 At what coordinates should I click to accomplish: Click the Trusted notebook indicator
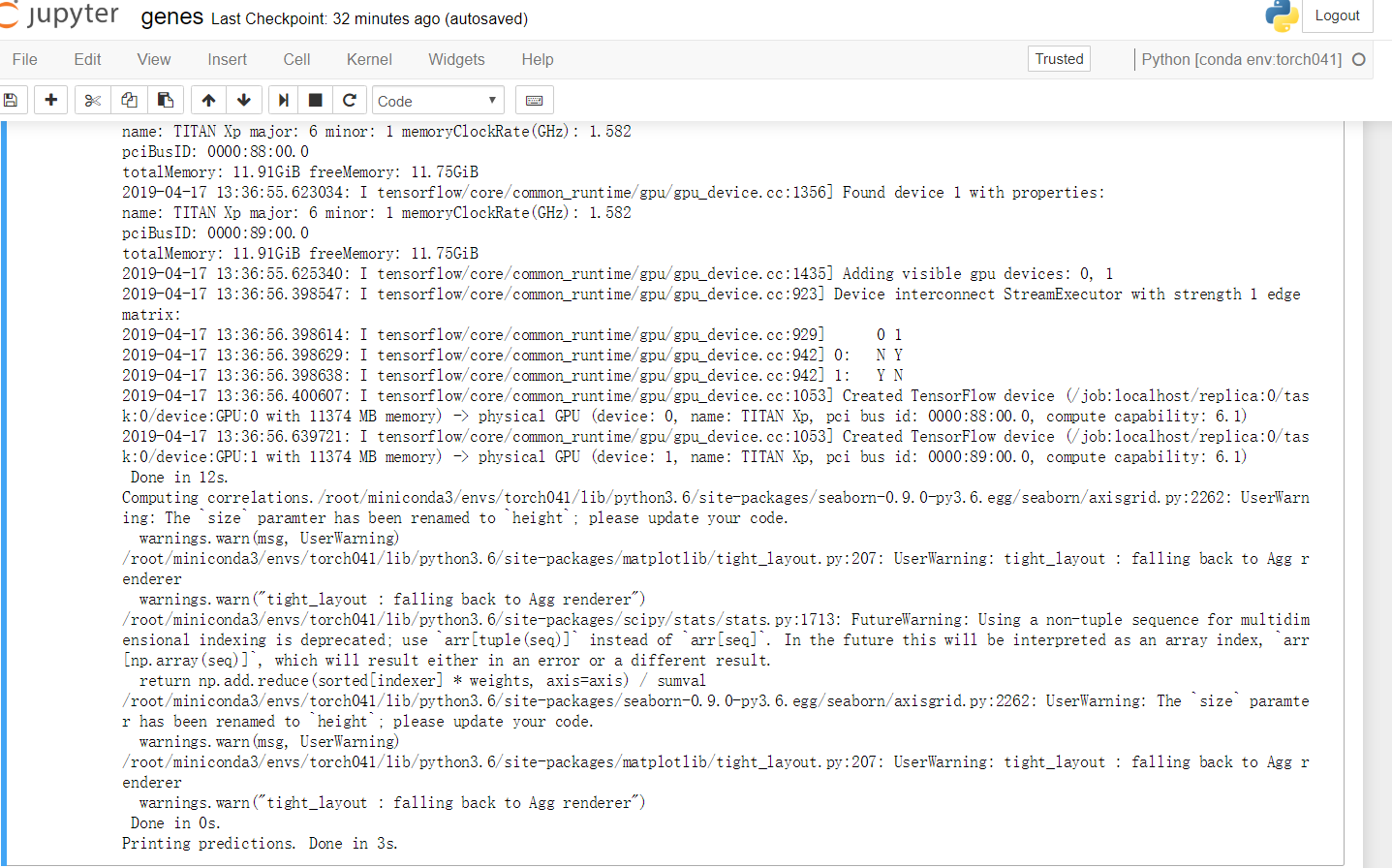(1059, 58)
